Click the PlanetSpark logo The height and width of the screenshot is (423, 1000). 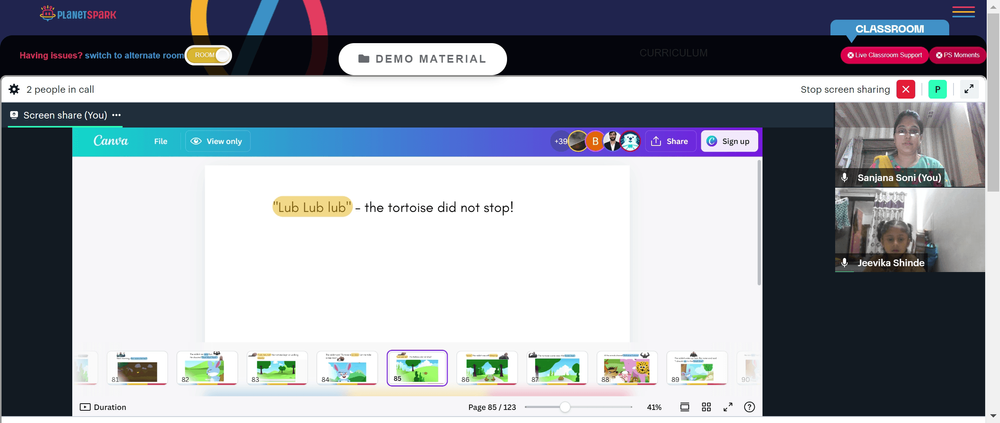click(x=78, y=13)
